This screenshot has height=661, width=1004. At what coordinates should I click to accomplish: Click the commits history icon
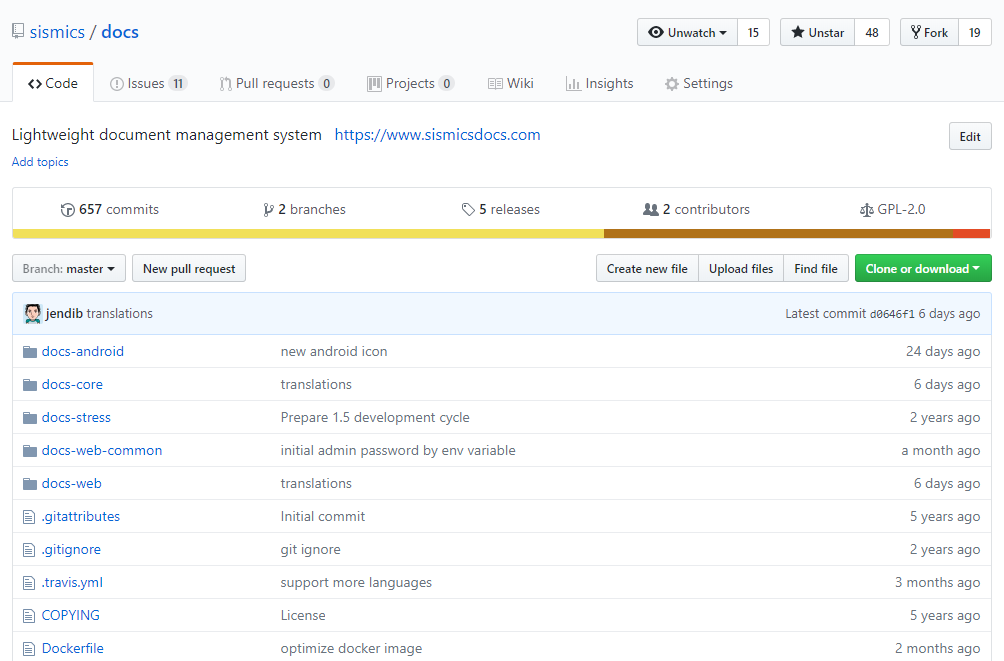coord(68,210)
